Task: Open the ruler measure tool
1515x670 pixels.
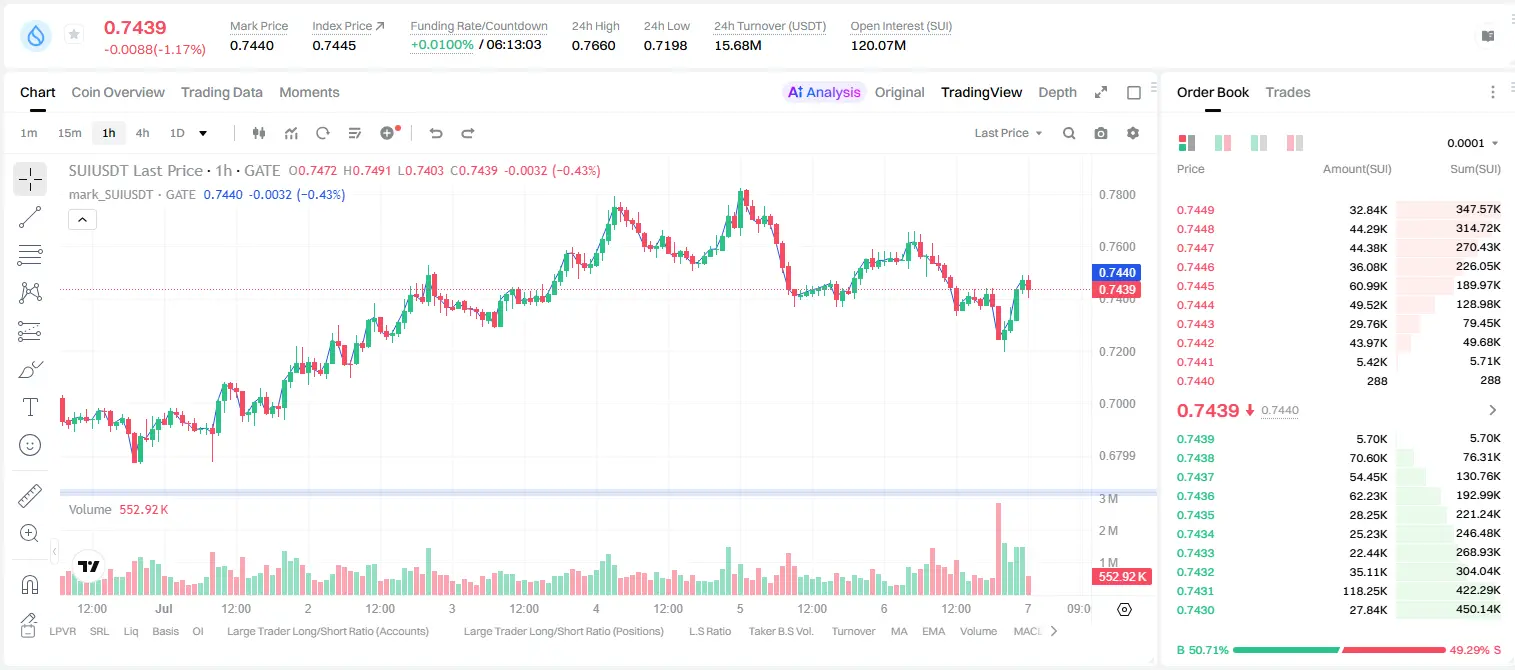Action: click(x=30, y=496)
